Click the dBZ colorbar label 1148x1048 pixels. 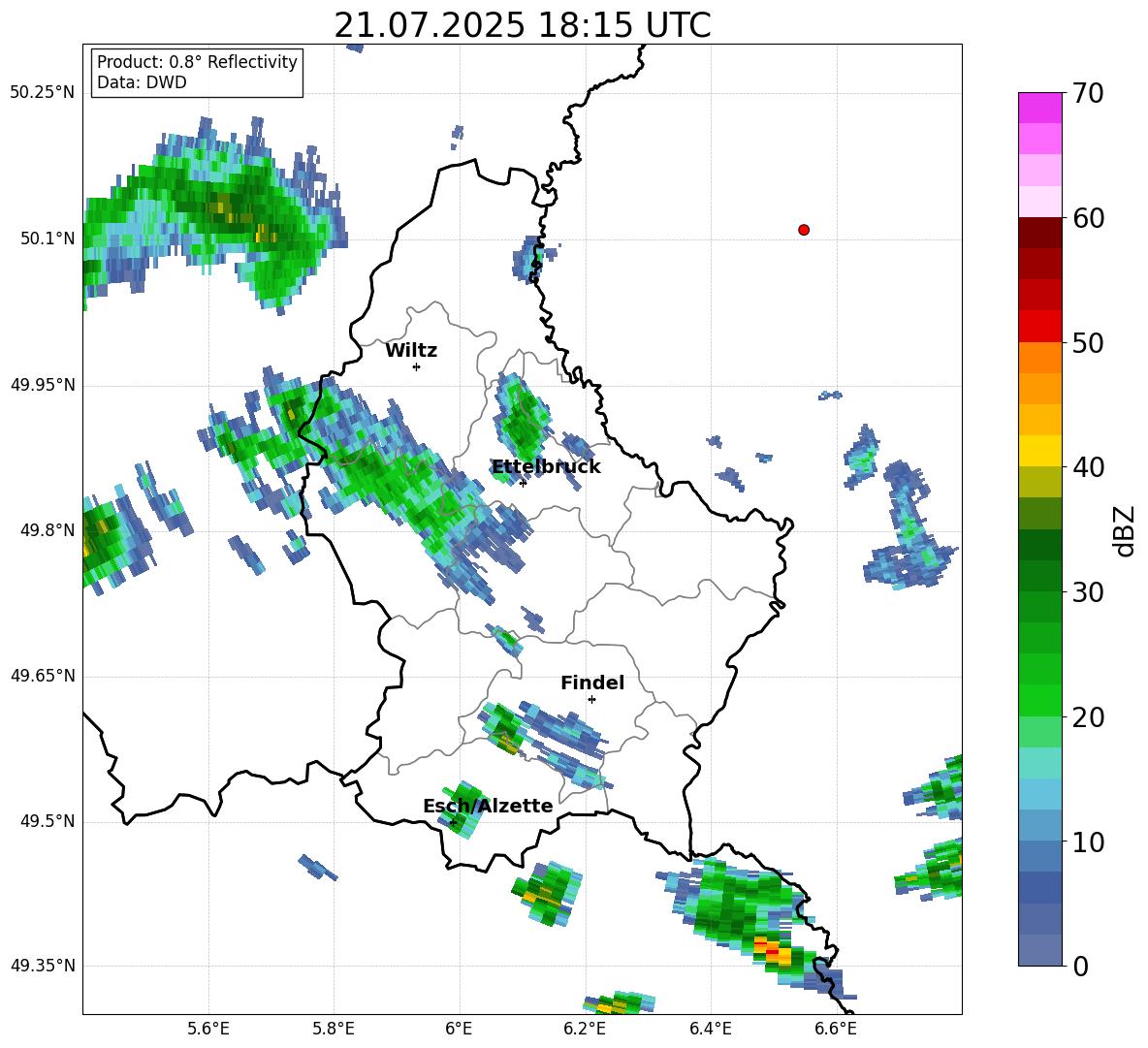tap(1126, 531)
